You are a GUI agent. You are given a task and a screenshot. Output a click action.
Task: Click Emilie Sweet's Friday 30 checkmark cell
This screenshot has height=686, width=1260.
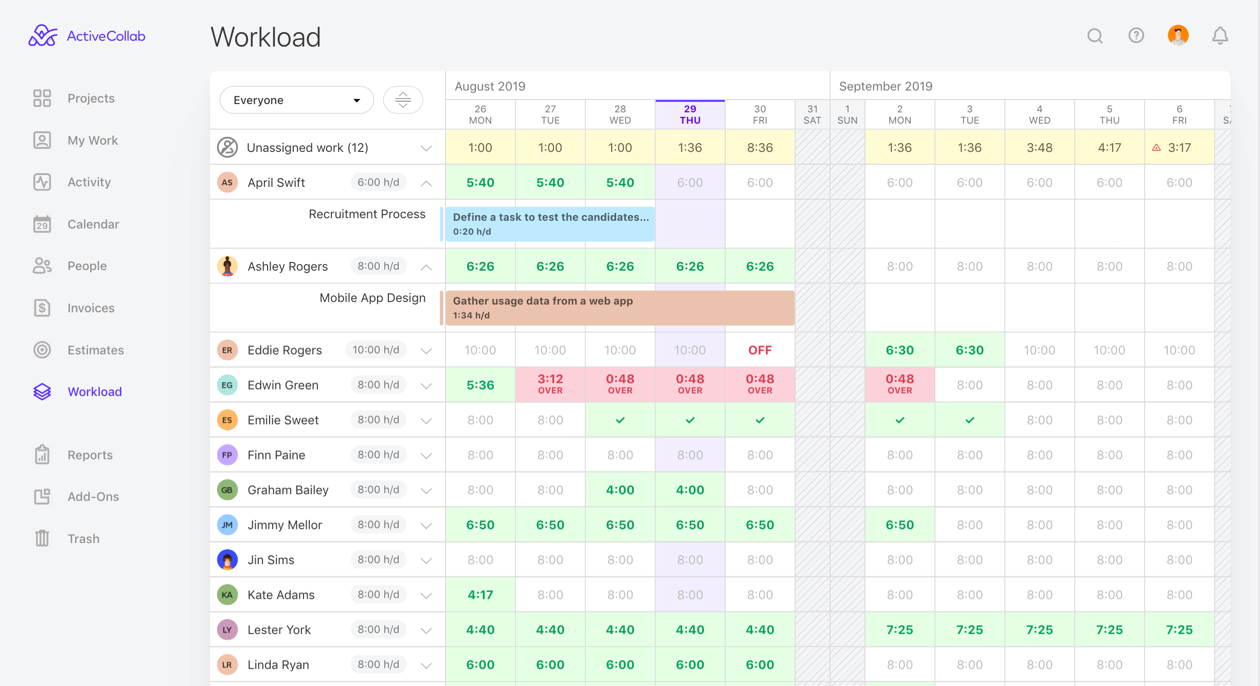click(x=760, y=420)
